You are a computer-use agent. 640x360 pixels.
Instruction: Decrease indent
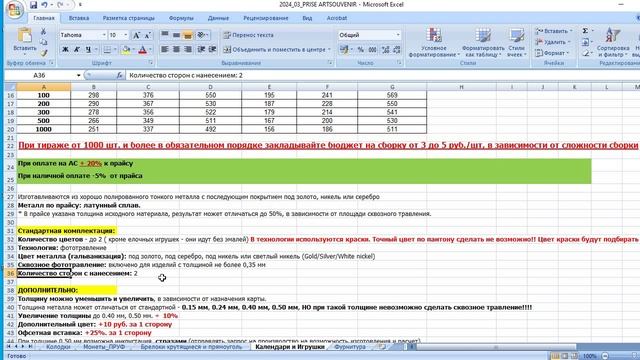point(201,49)
